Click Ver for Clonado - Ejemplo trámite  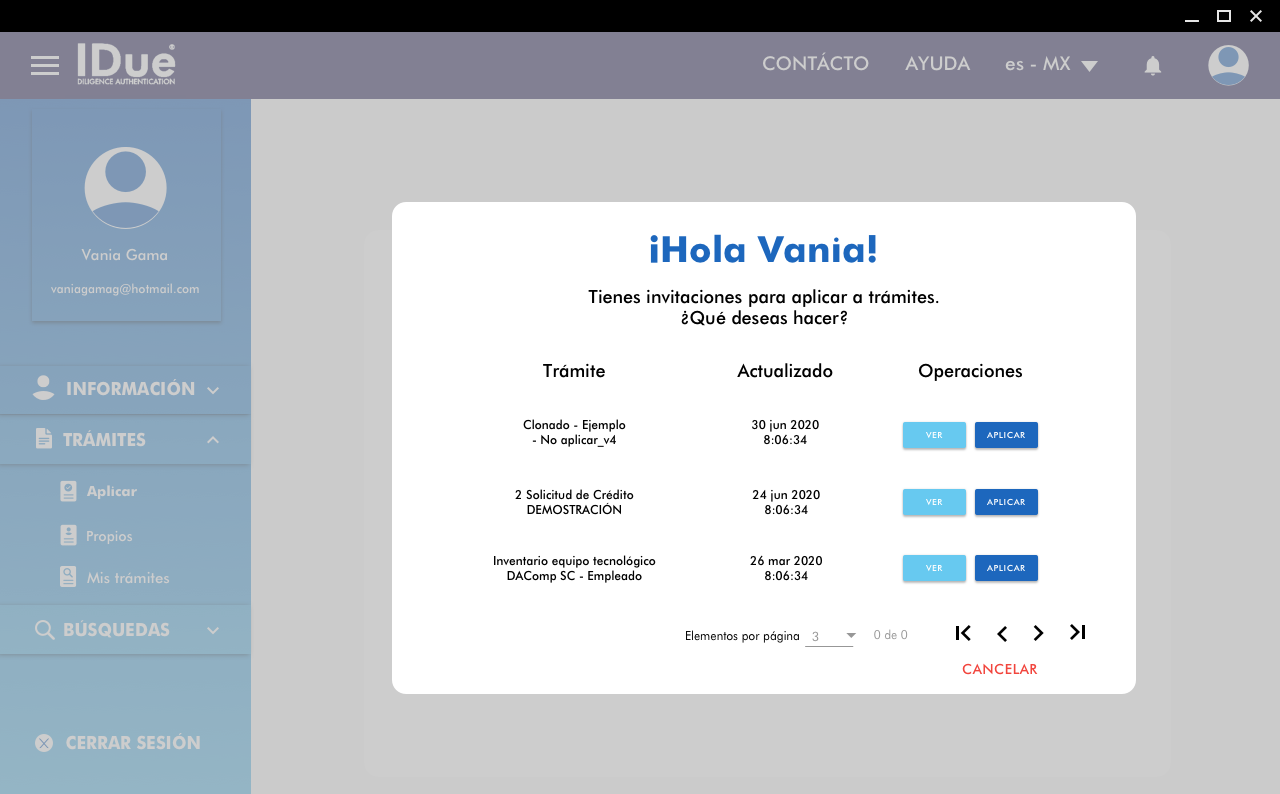[x=934, y=435]
